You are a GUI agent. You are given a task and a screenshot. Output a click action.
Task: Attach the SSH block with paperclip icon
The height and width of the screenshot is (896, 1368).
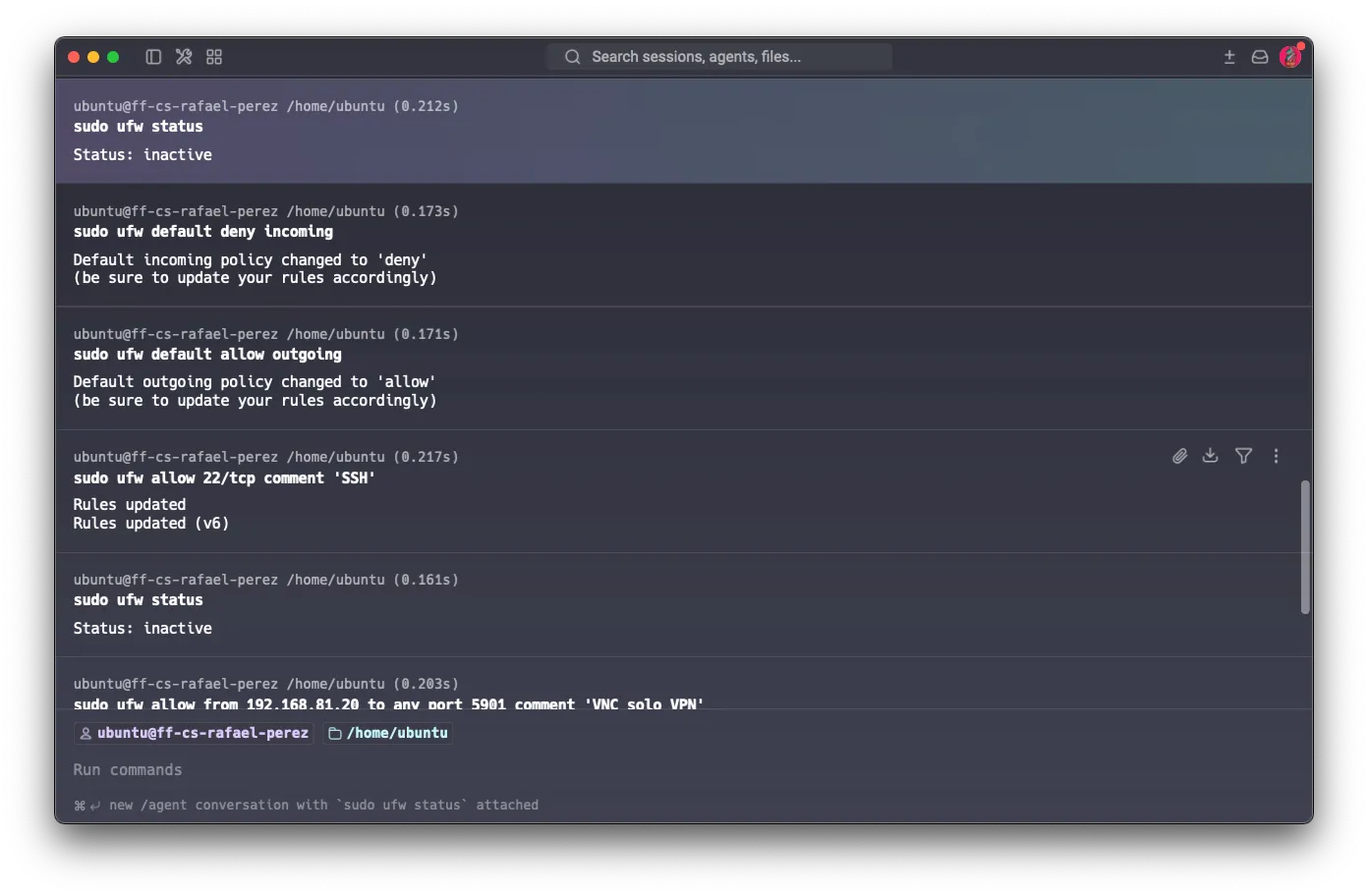pyautogui.click(x=1179, y=456)
